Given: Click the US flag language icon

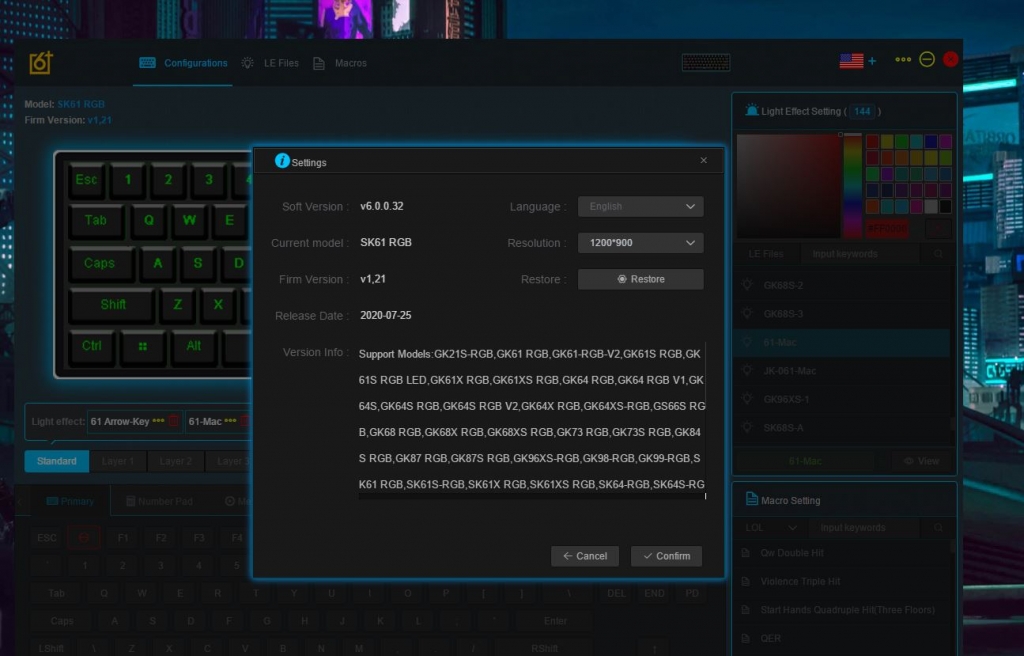Looking at the screenshot, I should [x=851, y=61].
